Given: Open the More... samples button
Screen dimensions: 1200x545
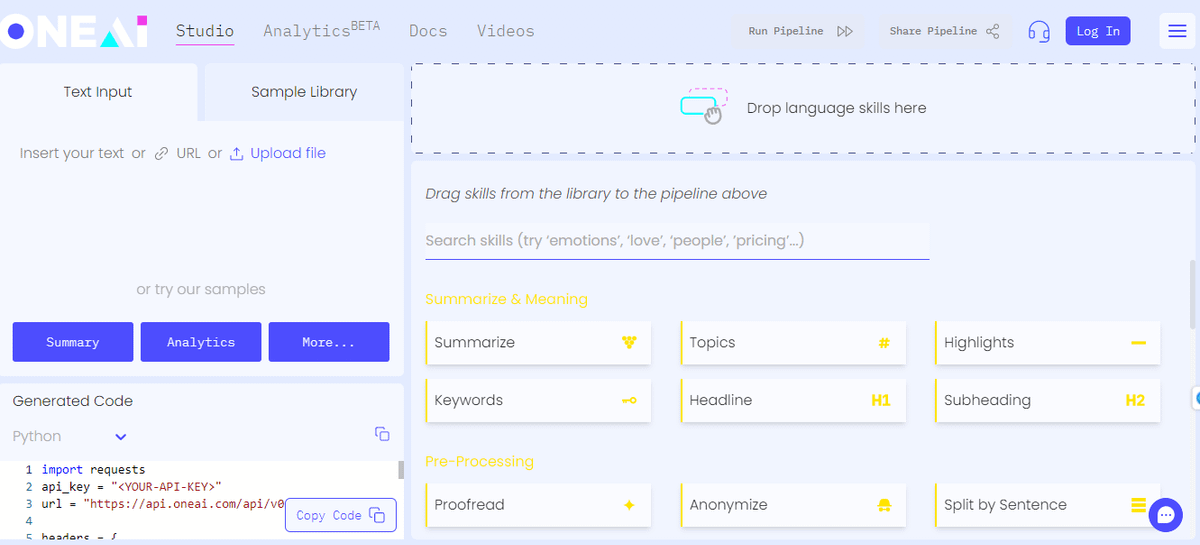Looking at the screenshot, I should (x=328, y=342).
